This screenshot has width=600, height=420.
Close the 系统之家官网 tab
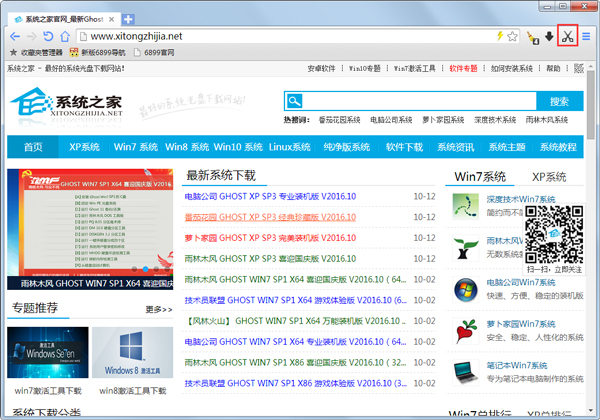[111, 19]
